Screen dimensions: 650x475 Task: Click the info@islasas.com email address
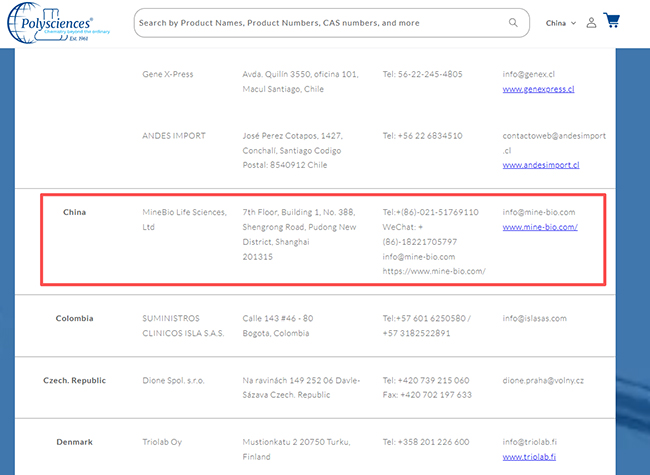[534, 319]
